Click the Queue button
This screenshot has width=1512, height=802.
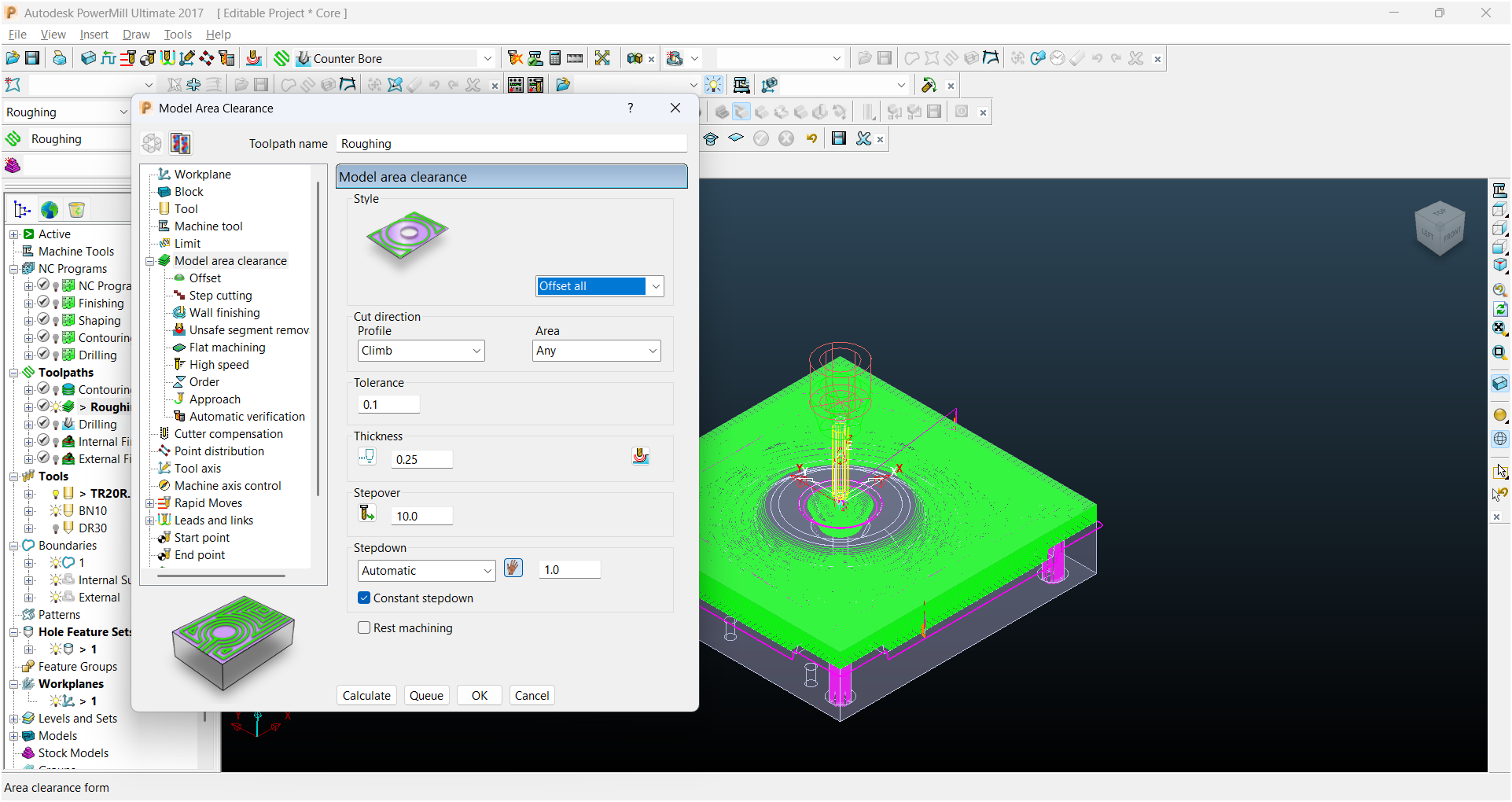(x=427, y=695)
